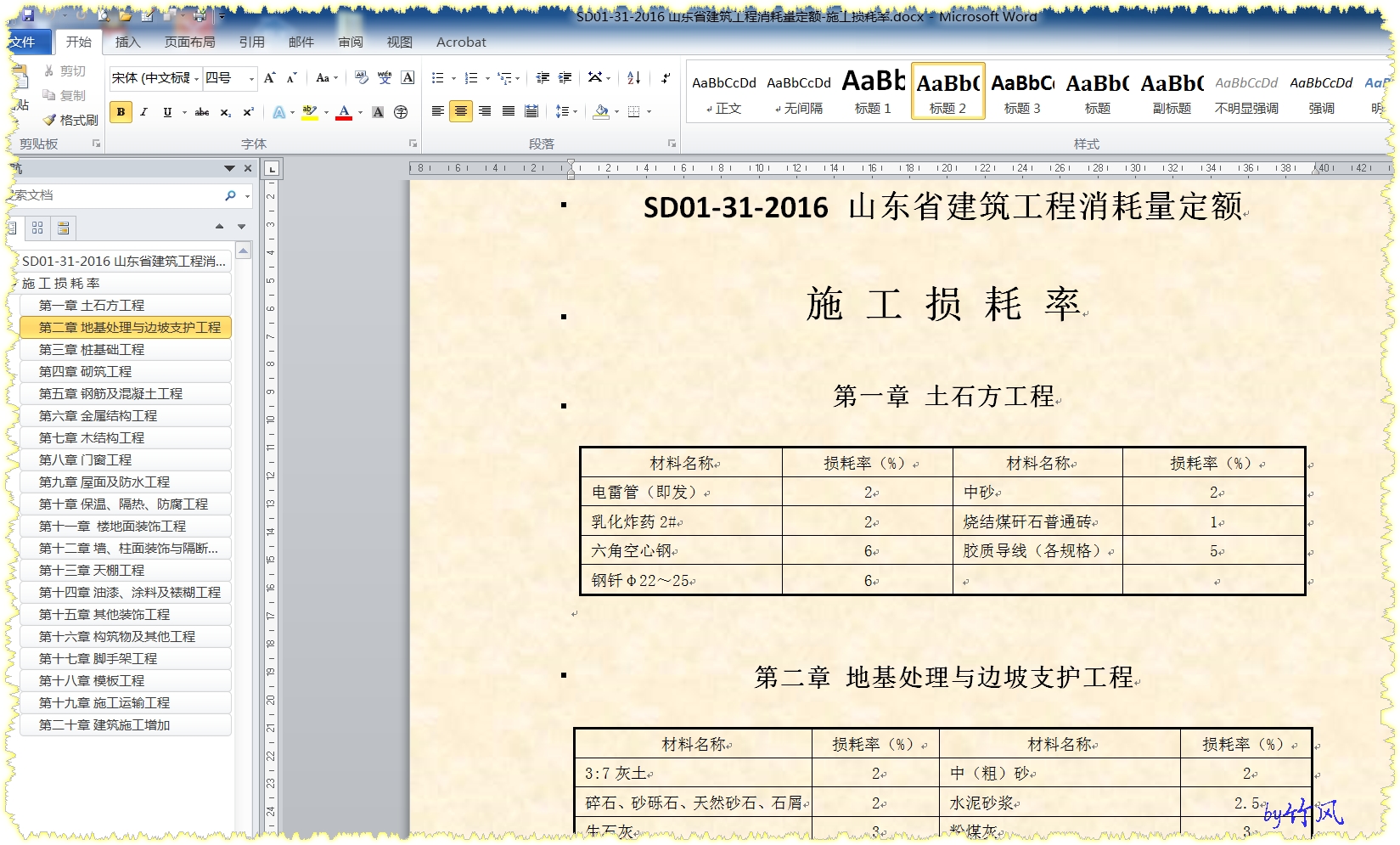Viewport: 1400px width, 845px height.
Task: Apply the Text Effects A icon
Action: tap(278, 112)
